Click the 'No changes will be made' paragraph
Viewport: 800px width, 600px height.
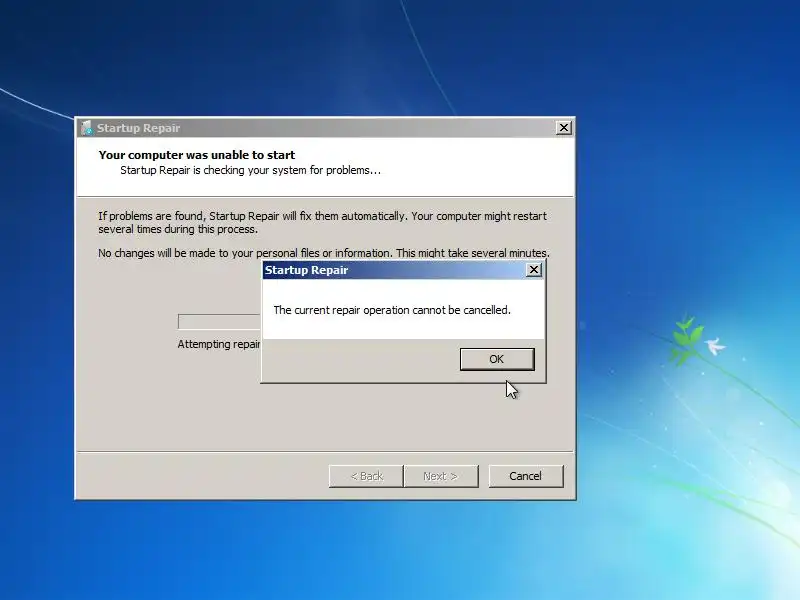click(x=324, y=253)
